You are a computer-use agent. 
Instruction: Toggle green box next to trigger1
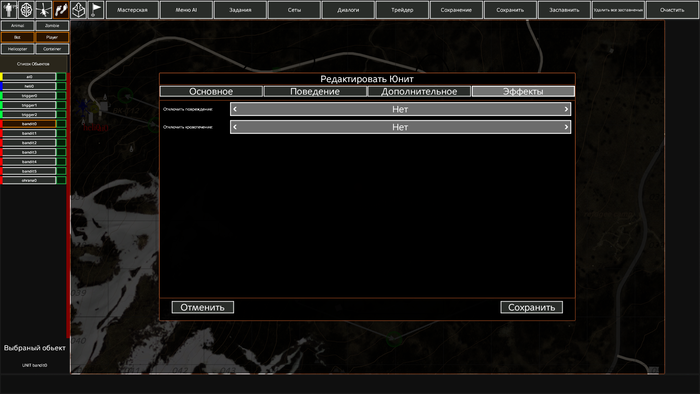tap(61, 105)
